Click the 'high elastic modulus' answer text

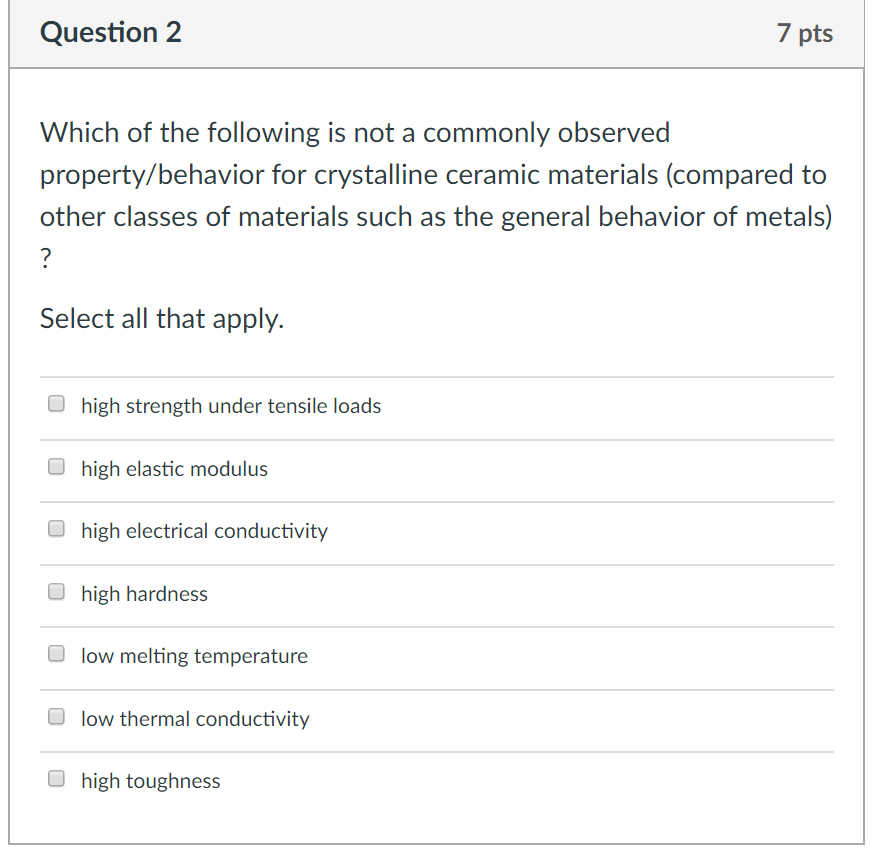click(173, 468)
